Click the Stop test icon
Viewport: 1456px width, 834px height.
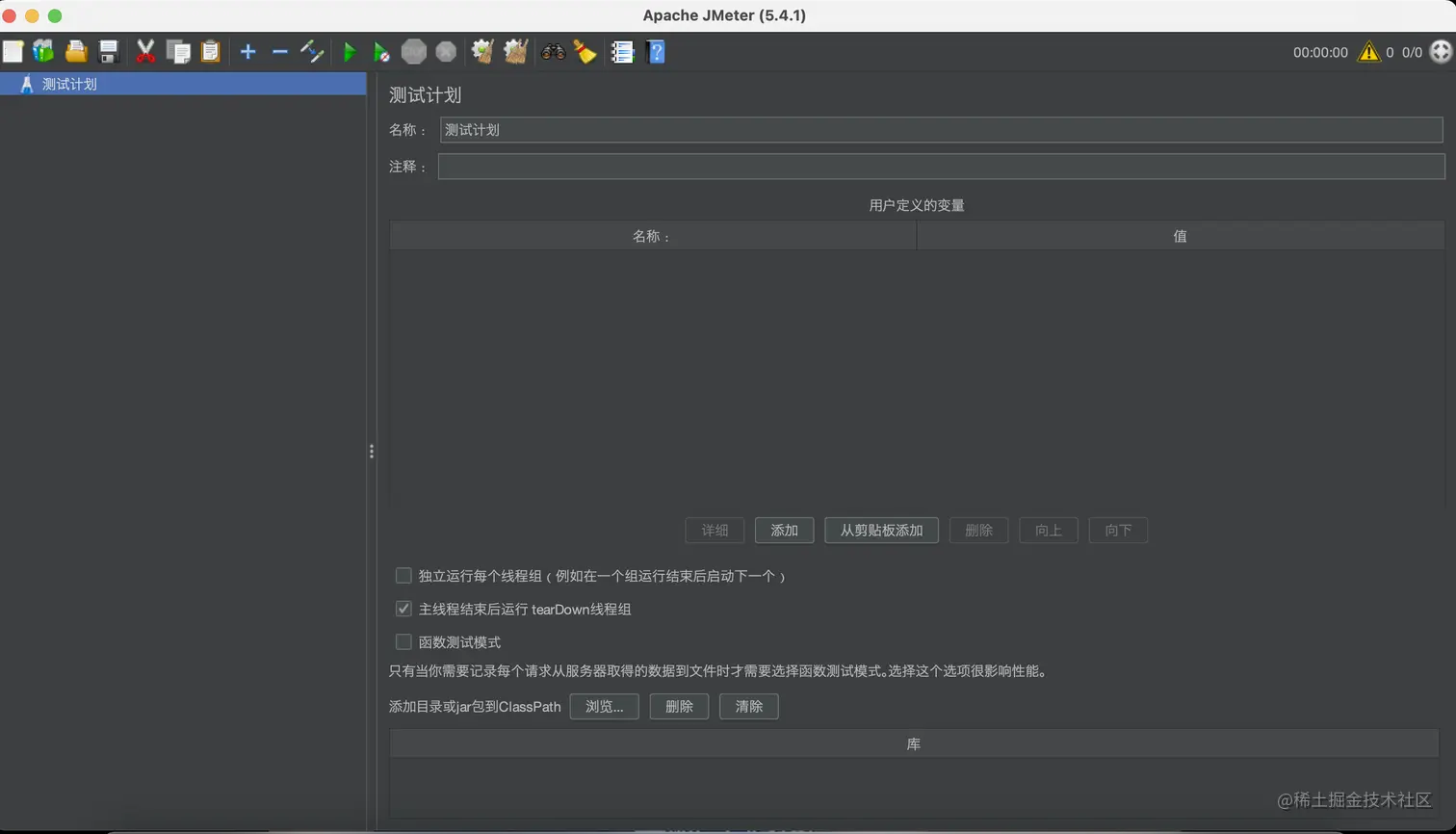click(413, 51)
